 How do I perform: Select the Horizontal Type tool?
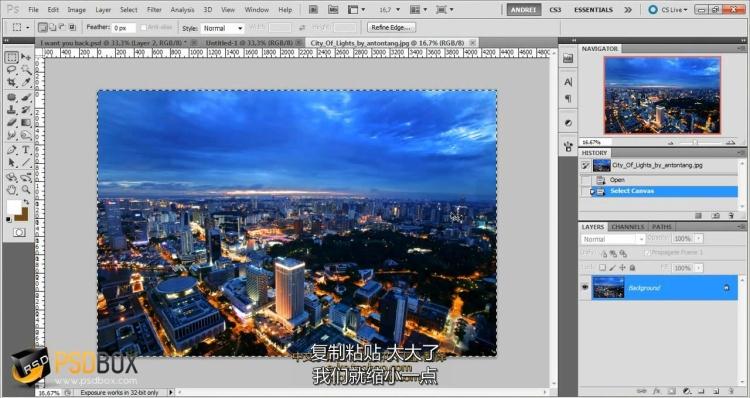(26, 150)
